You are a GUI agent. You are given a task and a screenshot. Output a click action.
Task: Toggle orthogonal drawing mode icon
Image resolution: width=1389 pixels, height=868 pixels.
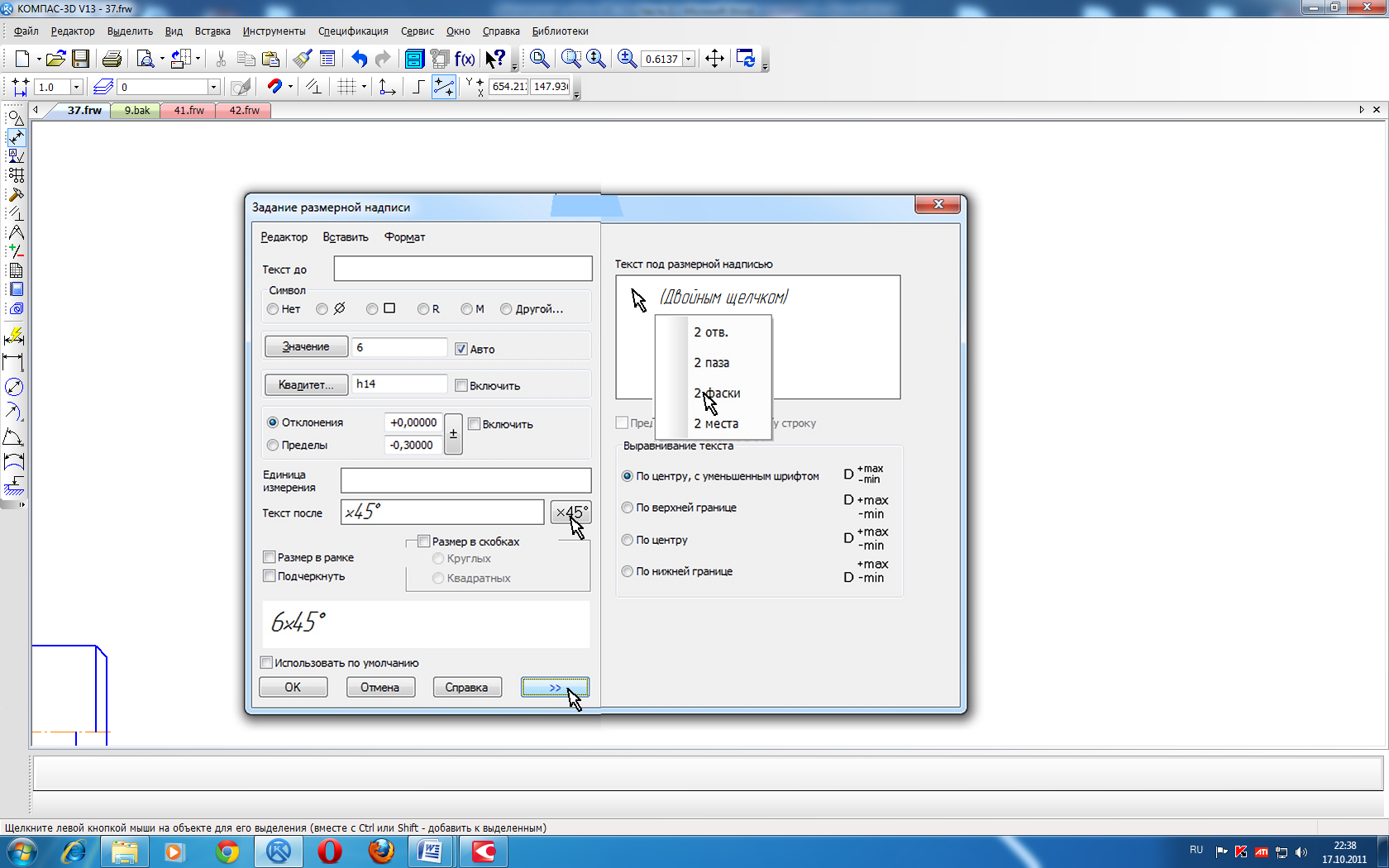pos(418,87)
